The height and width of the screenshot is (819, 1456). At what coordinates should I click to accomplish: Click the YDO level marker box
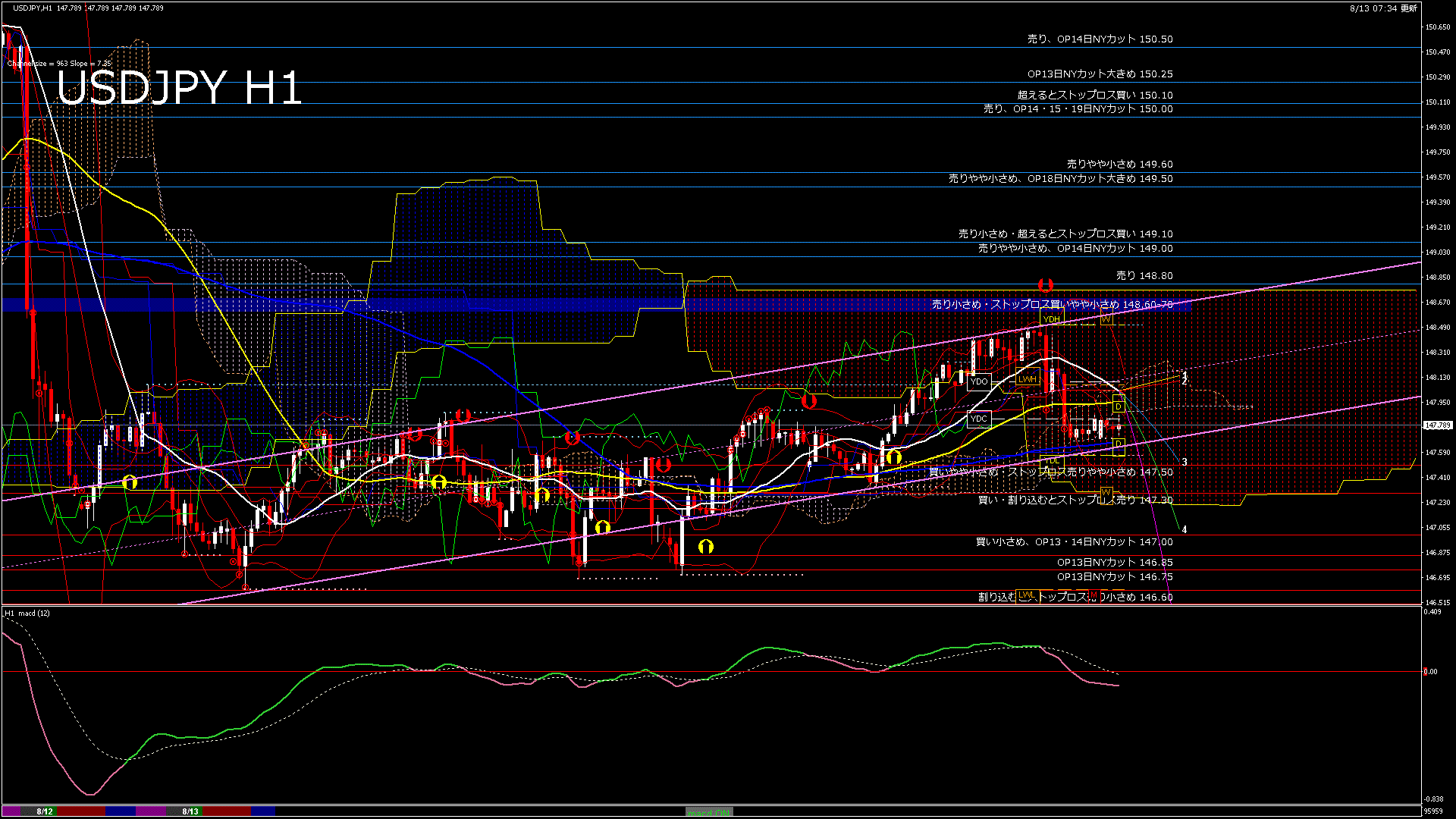point(979,381)
